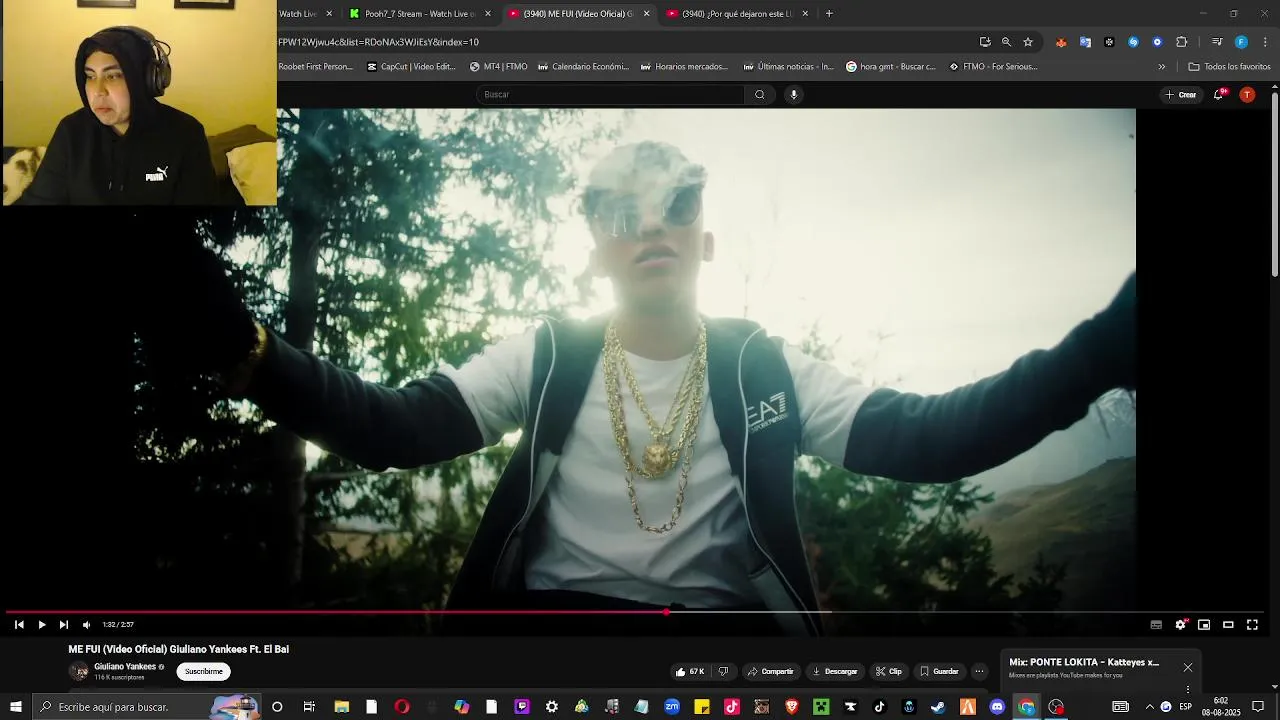The height and width of the screenshot is (720, 1280).
Task: Bookmark this page with star
Action: (x=1028, y=42)
